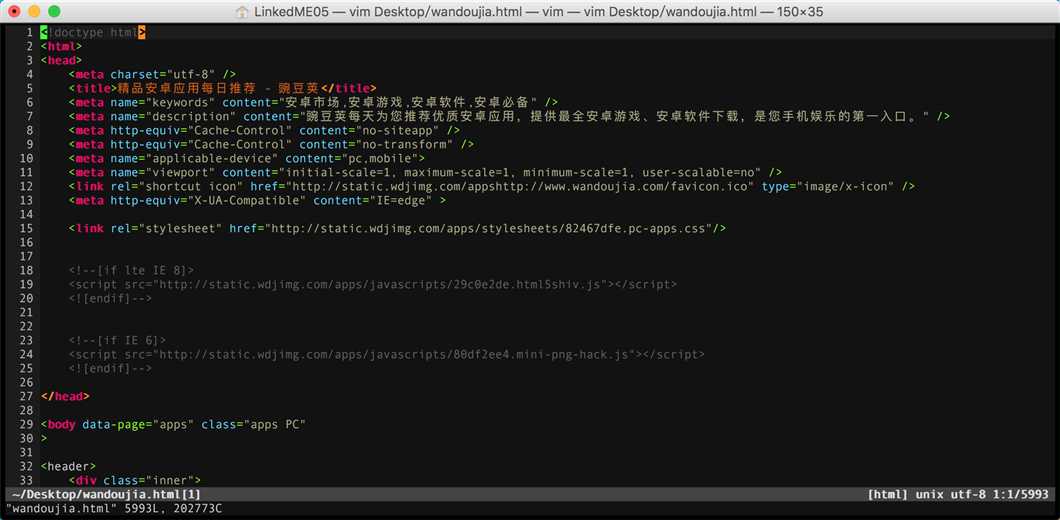Click the '<!--[if IE 6]>' comment
Screen dimensions: 1060x520
point(117,340)
